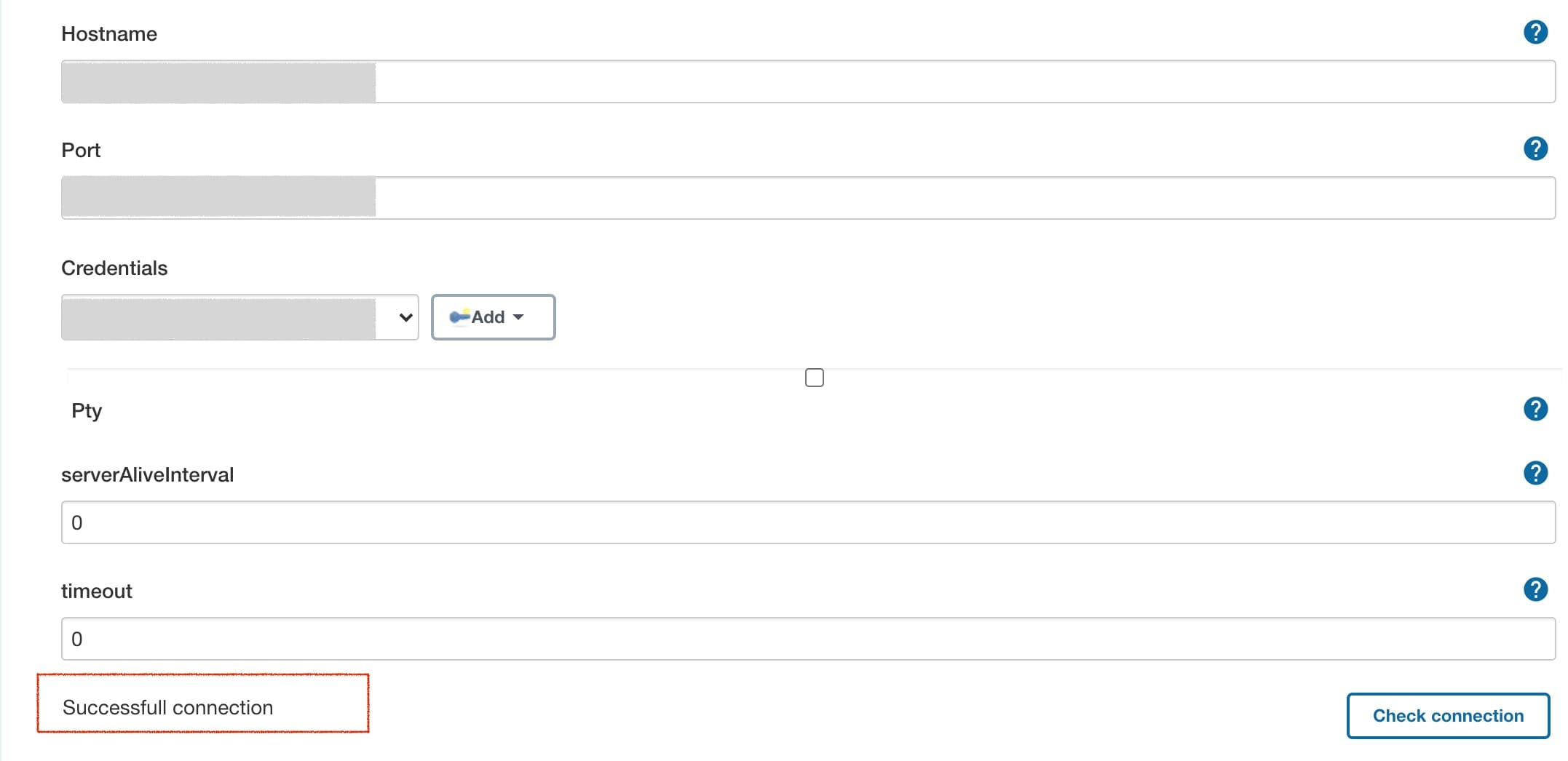Click the Credentials select chevron arrow
This screenshot has width=1568, height=761.
pyautogui.click(x=405, y=317)
